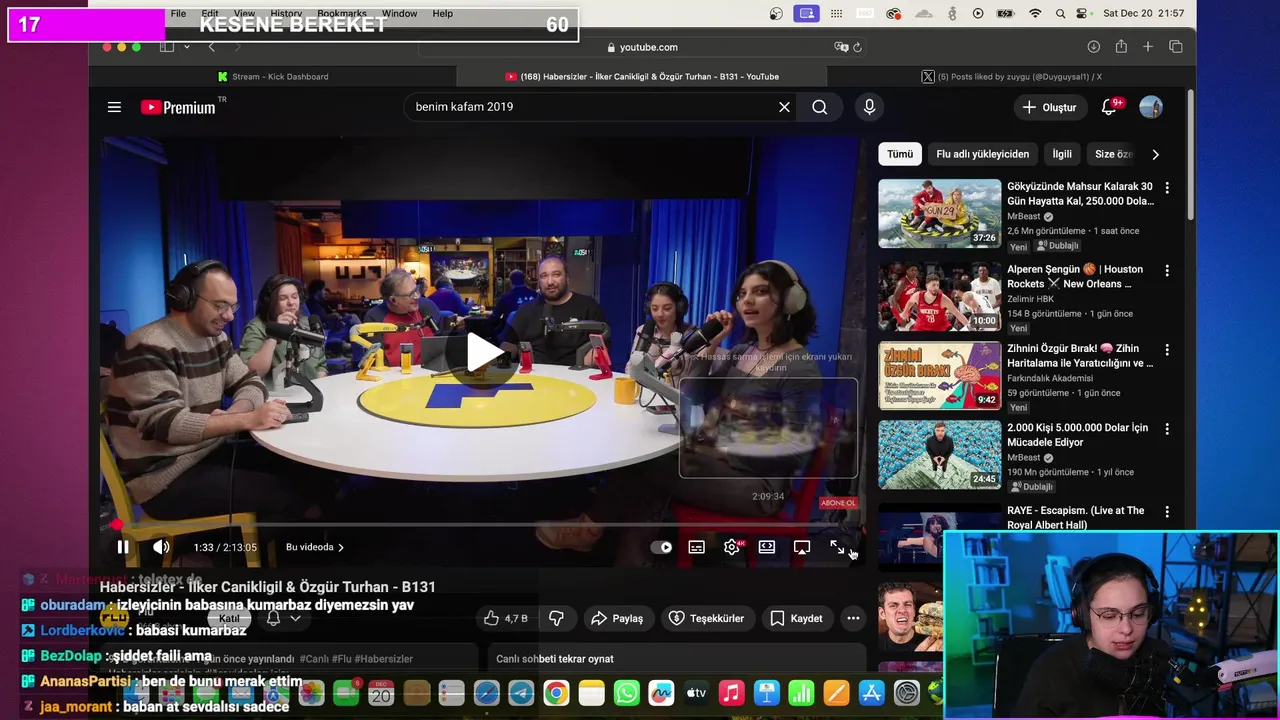This screenshot has height=720, width=1280.
Task: Open options for Alperen Şengün video
Action: click(x=1166, y=270)
